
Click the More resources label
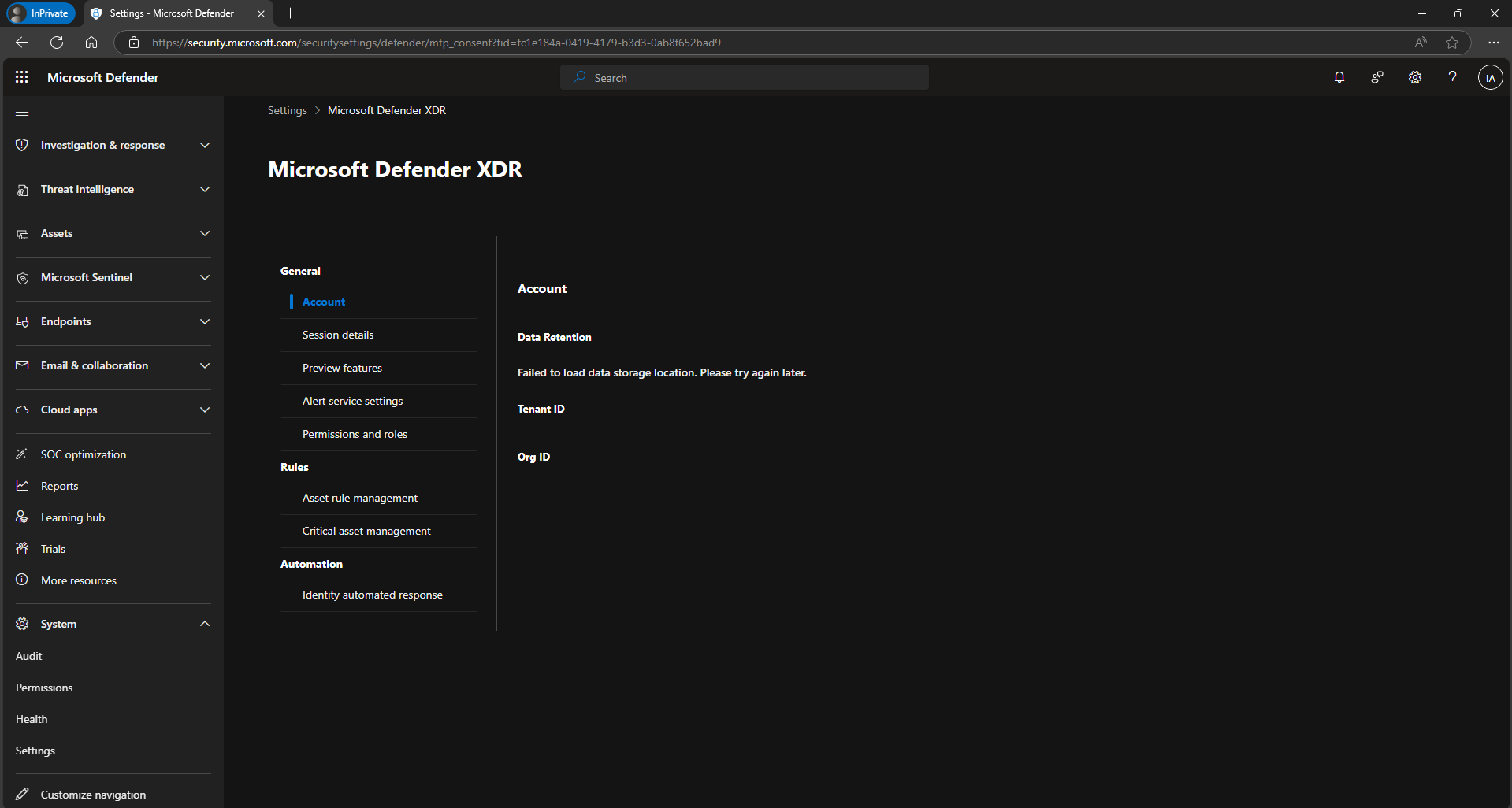(79, 580)
